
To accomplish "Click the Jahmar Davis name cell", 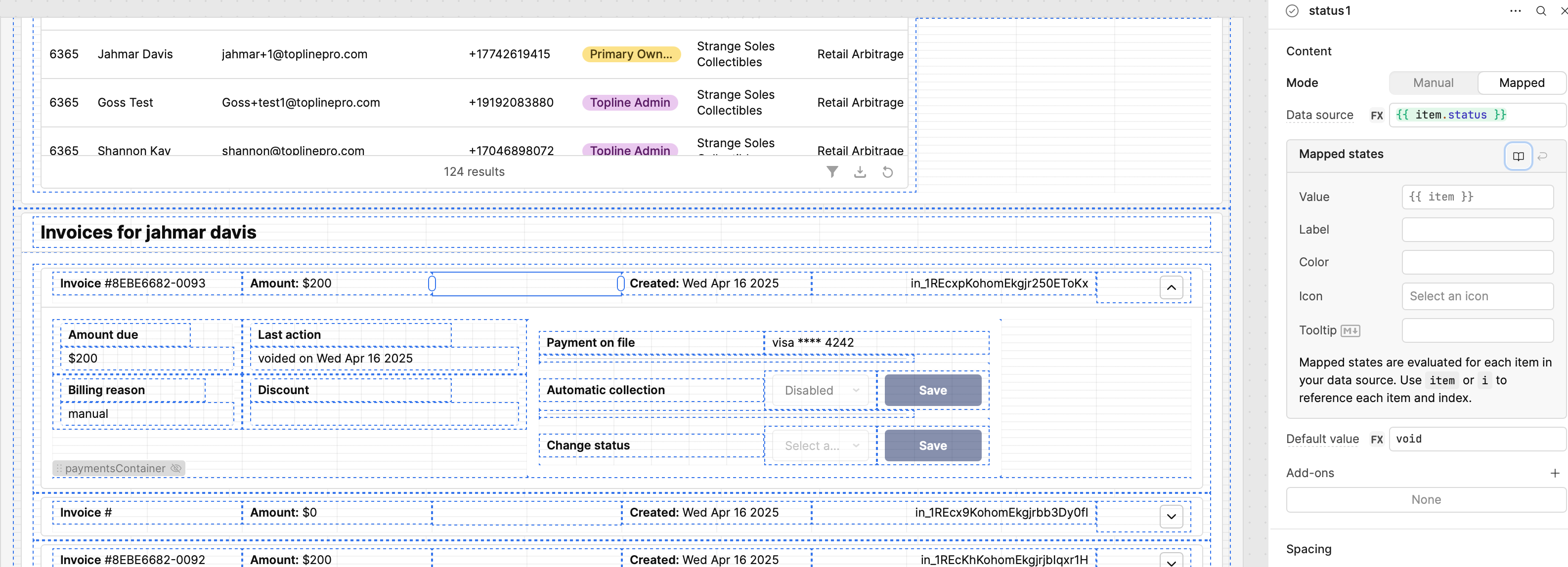I will [x=135, y=54].
